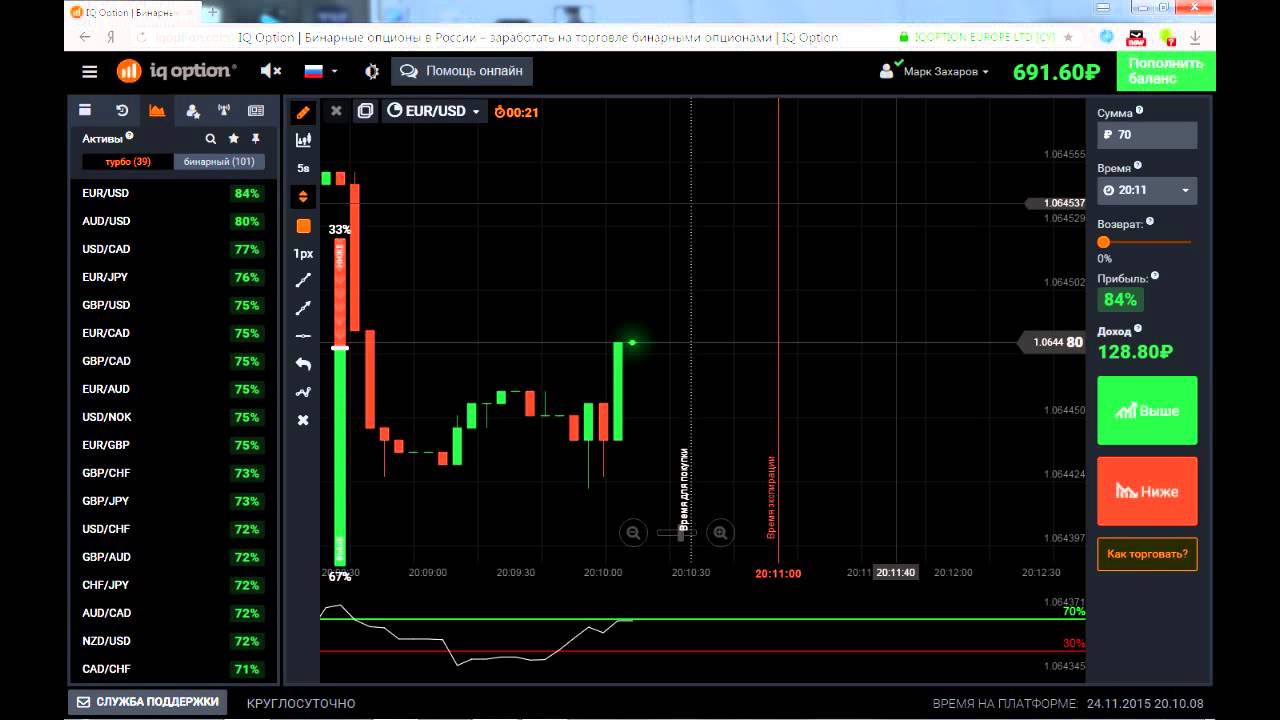Screen dimensions: 1280x720
Task: Show the Возврат help tooltip icon
Action: pyautogui.click(x=1150, y=222)
